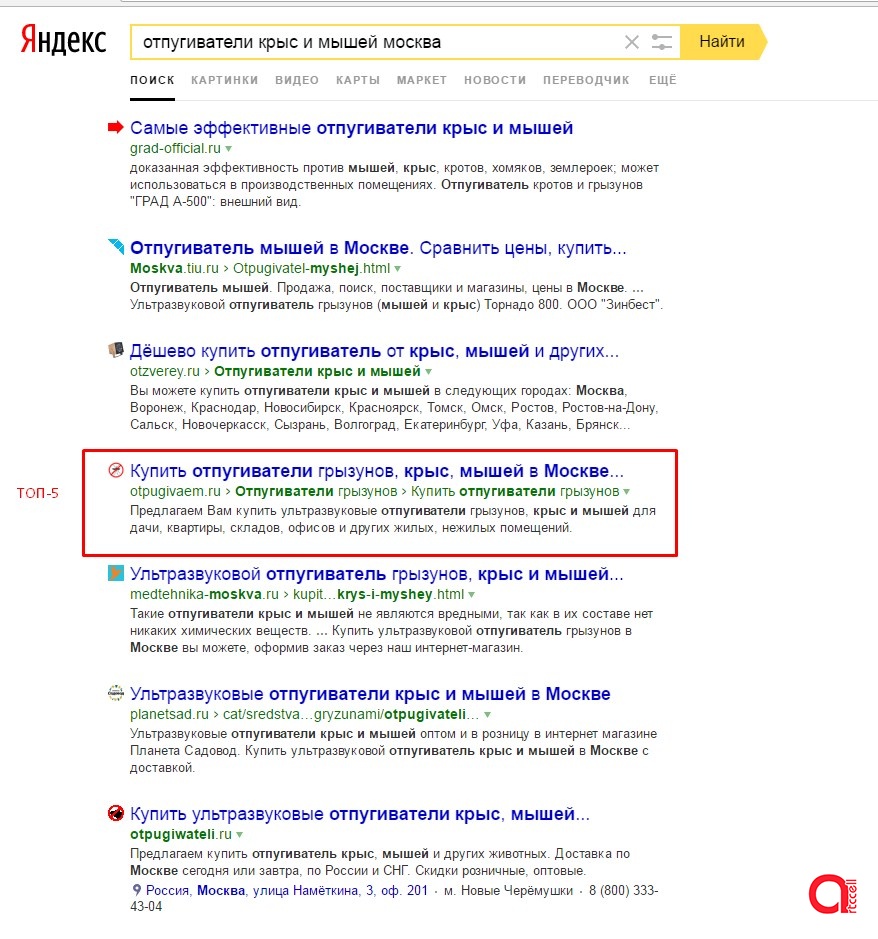Open the advanced search settings icon
This screenshot has width=878, height=939.
click(x=662, y=42)
